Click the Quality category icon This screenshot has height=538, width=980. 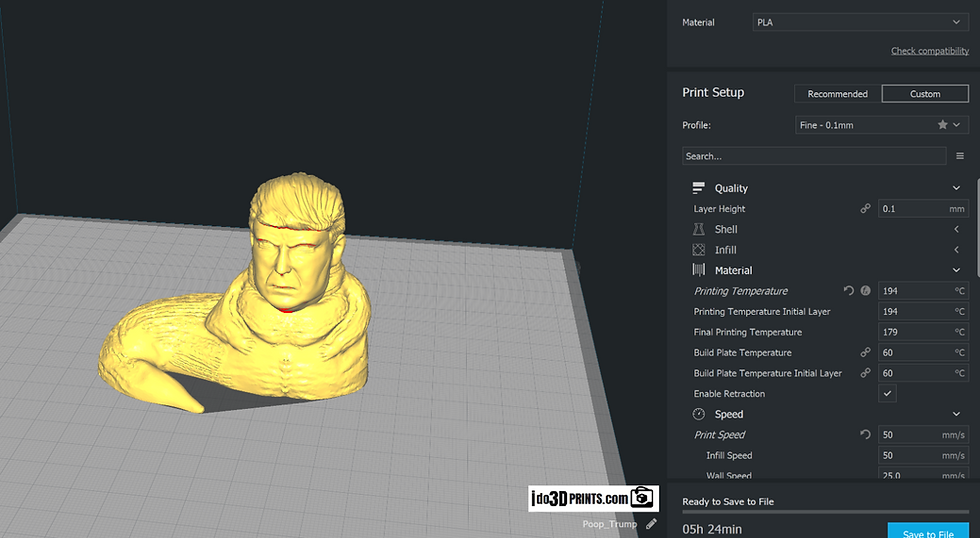[699, 188]
